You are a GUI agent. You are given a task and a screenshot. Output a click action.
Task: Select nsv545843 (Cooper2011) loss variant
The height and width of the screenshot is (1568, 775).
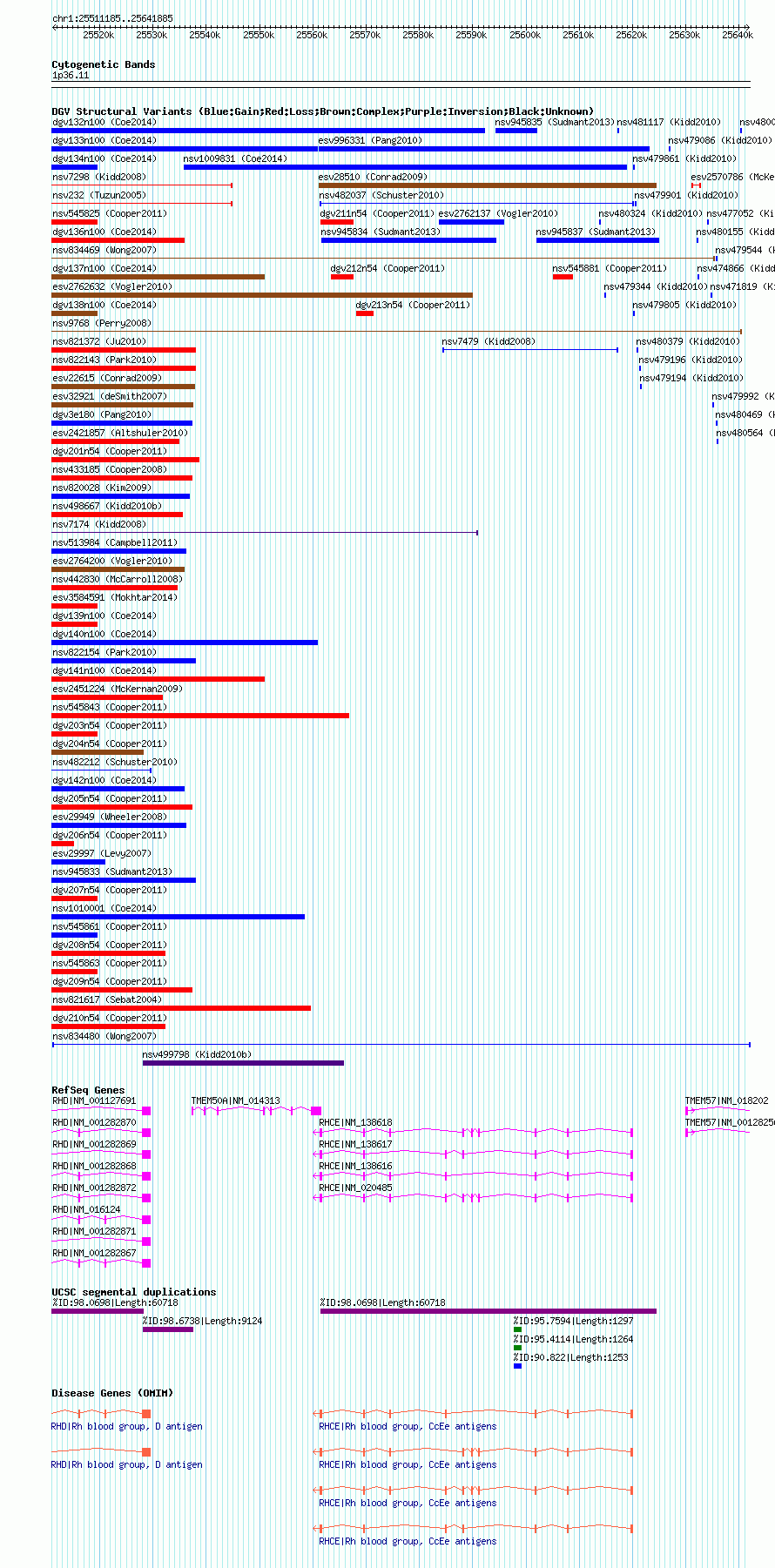[x=200, y=715]
